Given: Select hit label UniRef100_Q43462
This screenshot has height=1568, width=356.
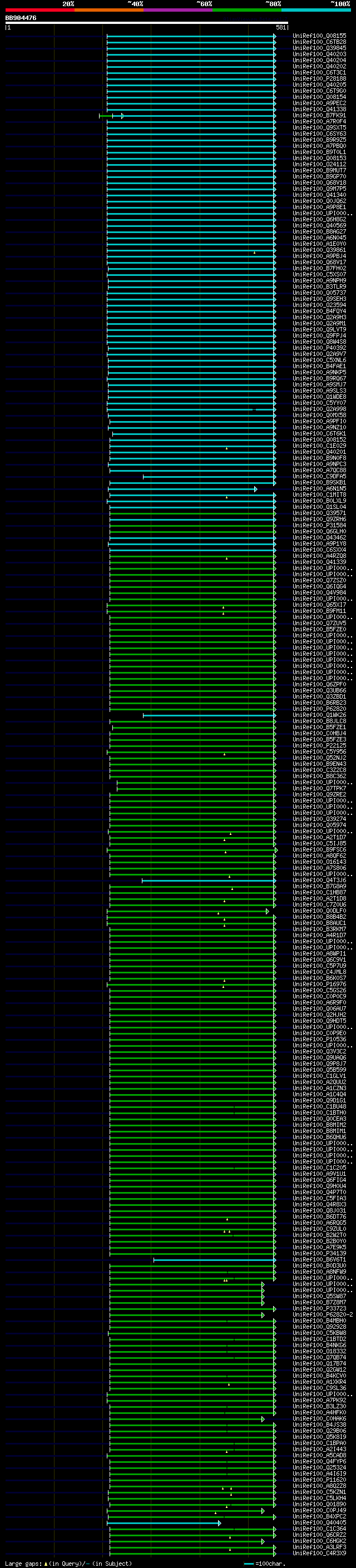Looking at the screenshot, I should pyautogui.click(x=319, y=537).
